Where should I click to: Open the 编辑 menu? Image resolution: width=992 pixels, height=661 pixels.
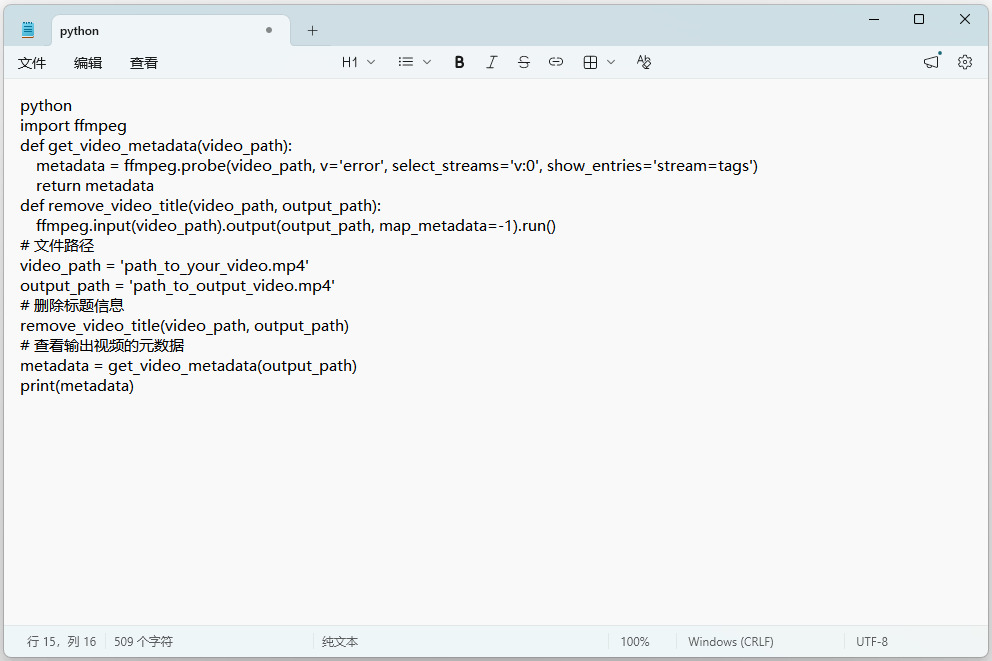(x=88, y=63)
